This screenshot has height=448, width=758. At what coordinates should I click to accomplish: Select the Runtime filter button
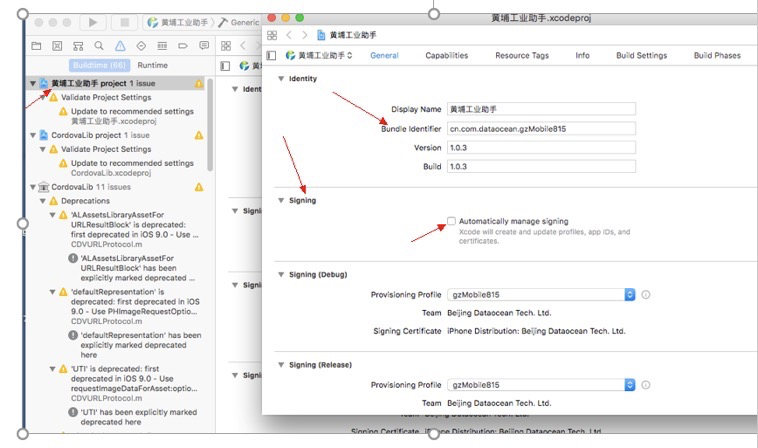152,65
